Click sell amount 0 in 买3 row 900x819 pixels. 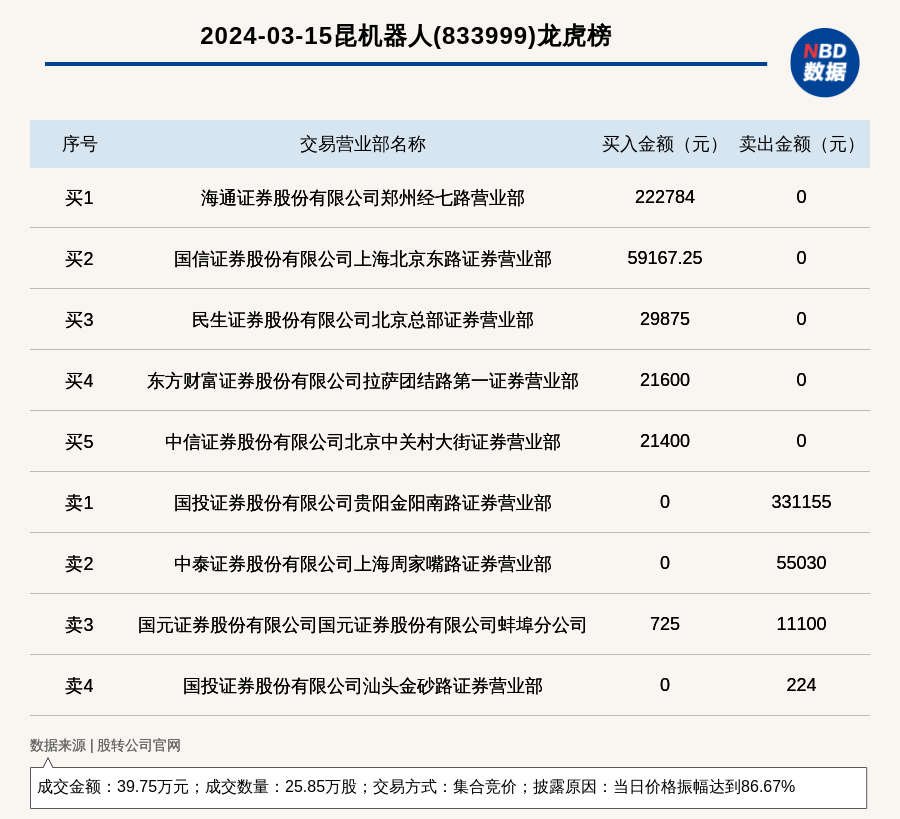tap(801, 319)
